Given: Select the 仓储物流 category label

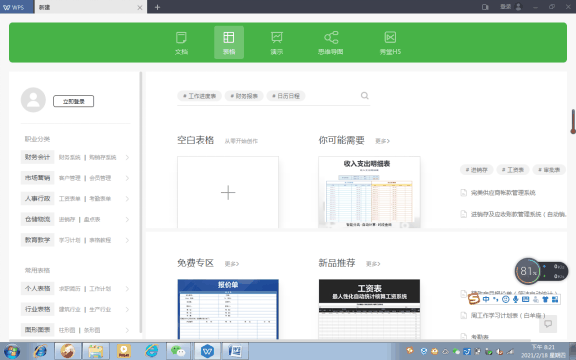Looking at the screenshot, I should [37, 219].
